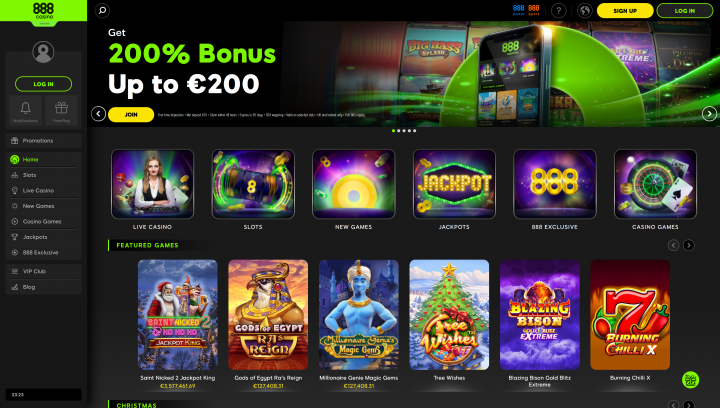Click the yellow SIGN UP button

pos(625,11)
